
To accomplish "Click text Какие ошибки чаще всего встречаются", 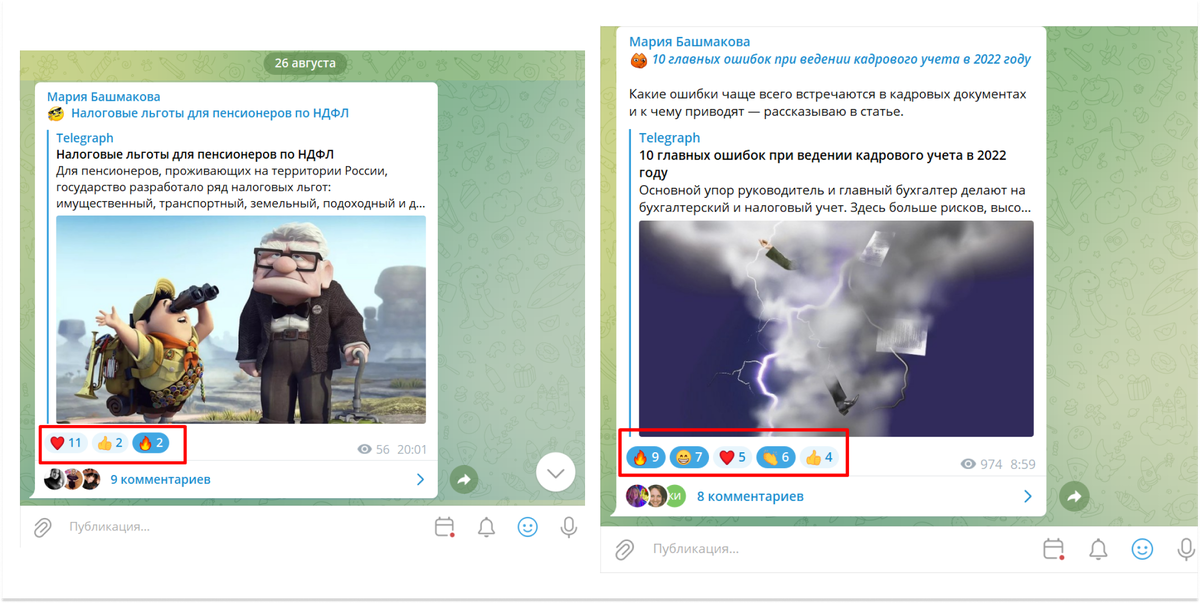I will tap(828, 102).
